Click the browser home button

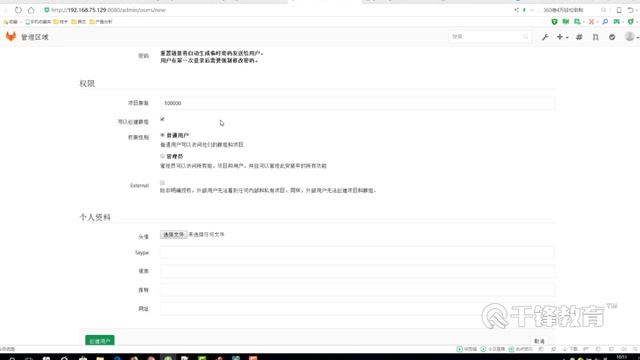point(31,10)
